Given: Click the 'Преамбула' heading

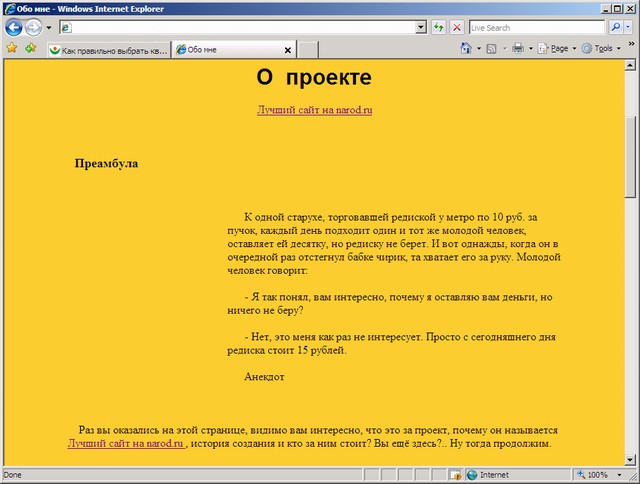Looking at the screenshot, I should pyautogui.click(x=106, y=164).
